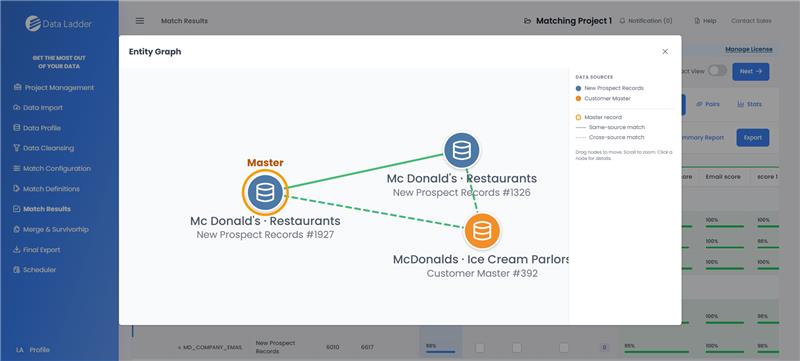The height and width of the screenshot is (361, 800).
Task: Open the Data Profile section
Action: point(37,128)
